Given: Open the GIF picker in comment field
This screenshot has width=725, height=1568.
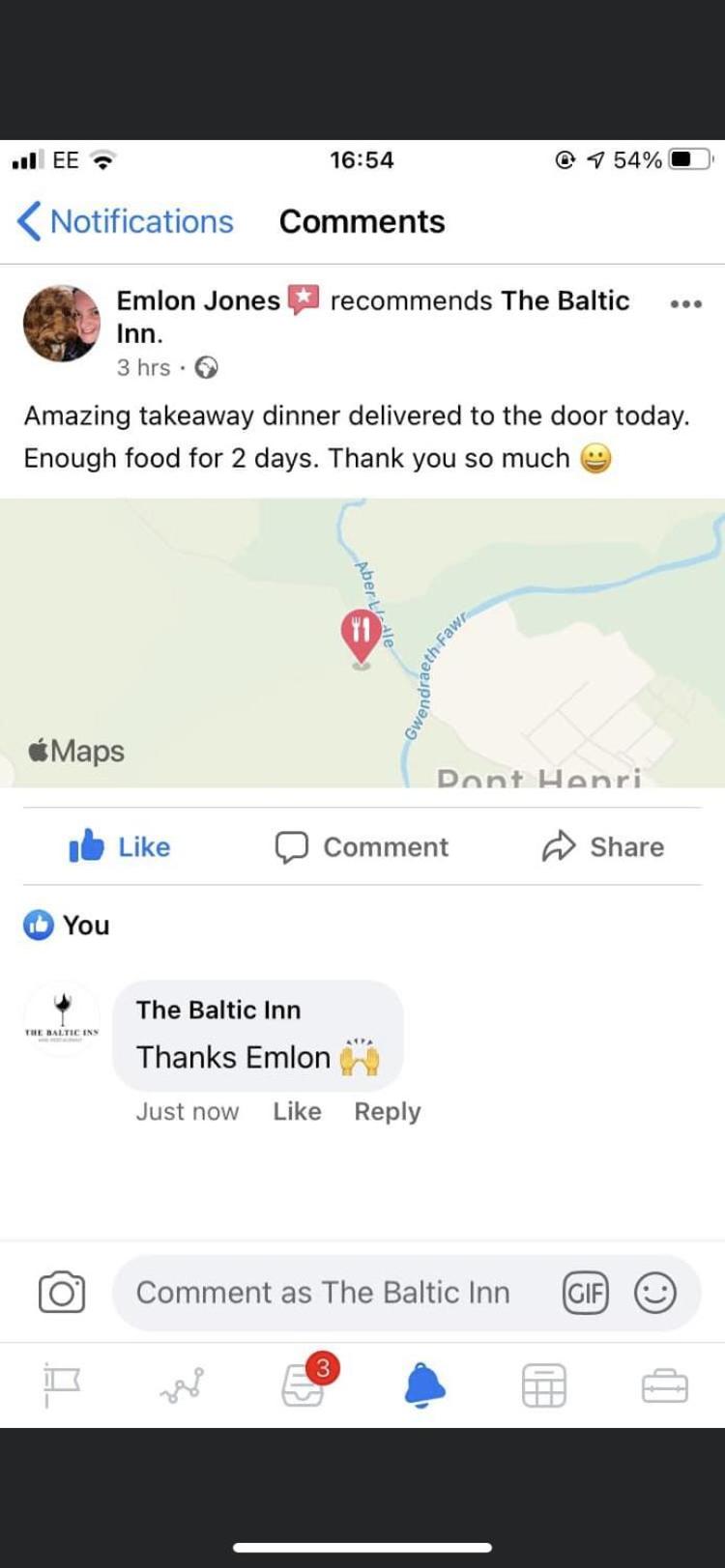Looking at the screenshot, I should [586, 1293].
